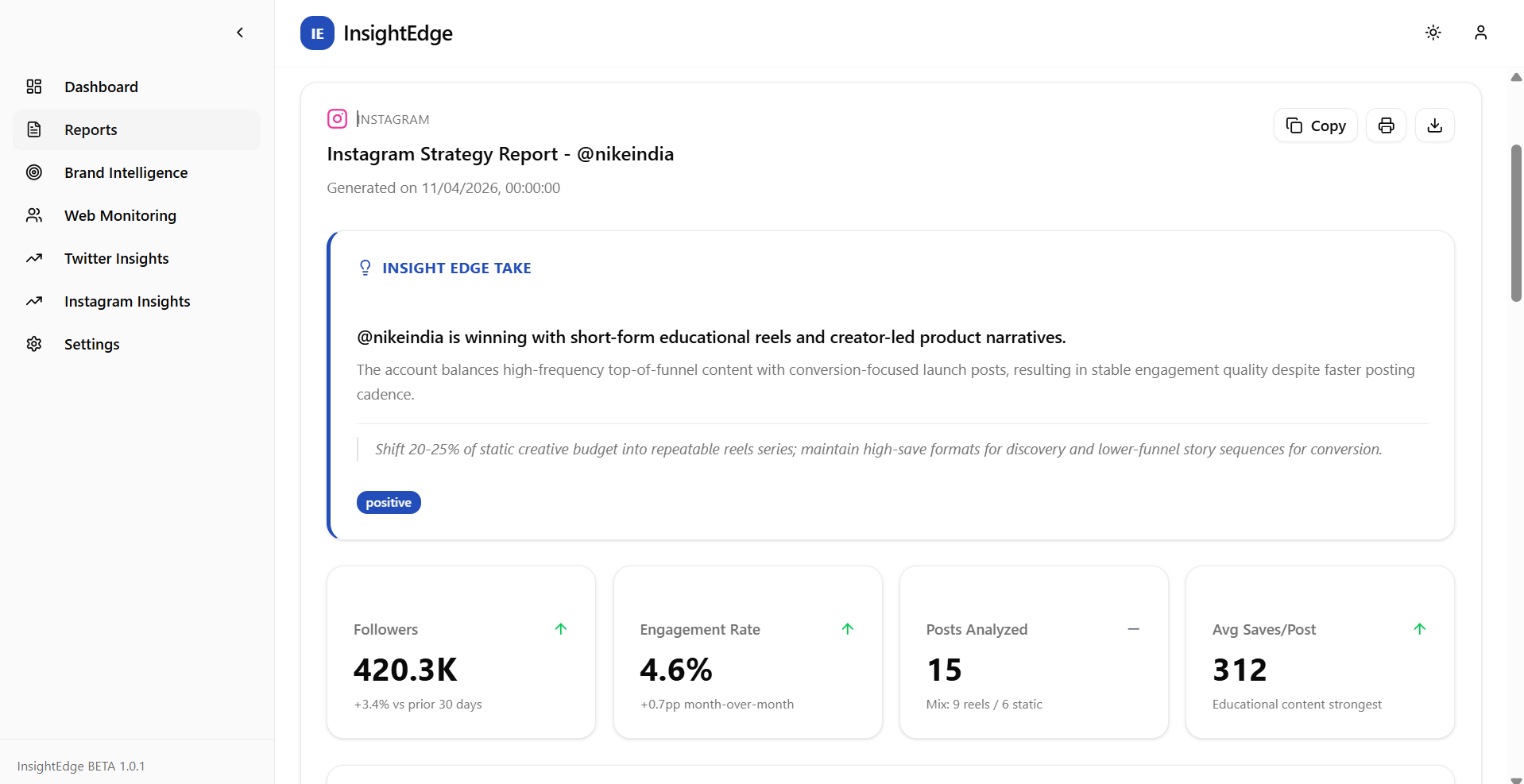The image size is (1524, 784).
Task: Print the report using the printer icon
Action: tap(1386, 125)
